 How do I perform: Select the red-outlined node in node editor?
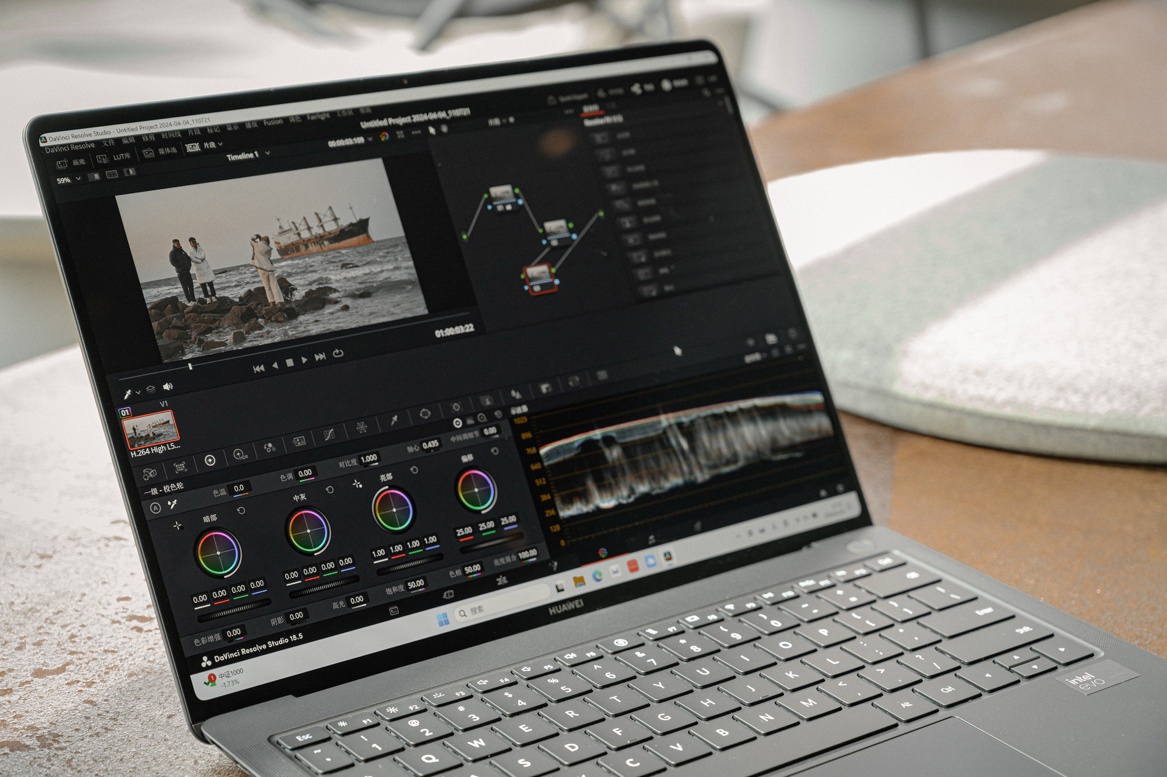coord(540,277)
